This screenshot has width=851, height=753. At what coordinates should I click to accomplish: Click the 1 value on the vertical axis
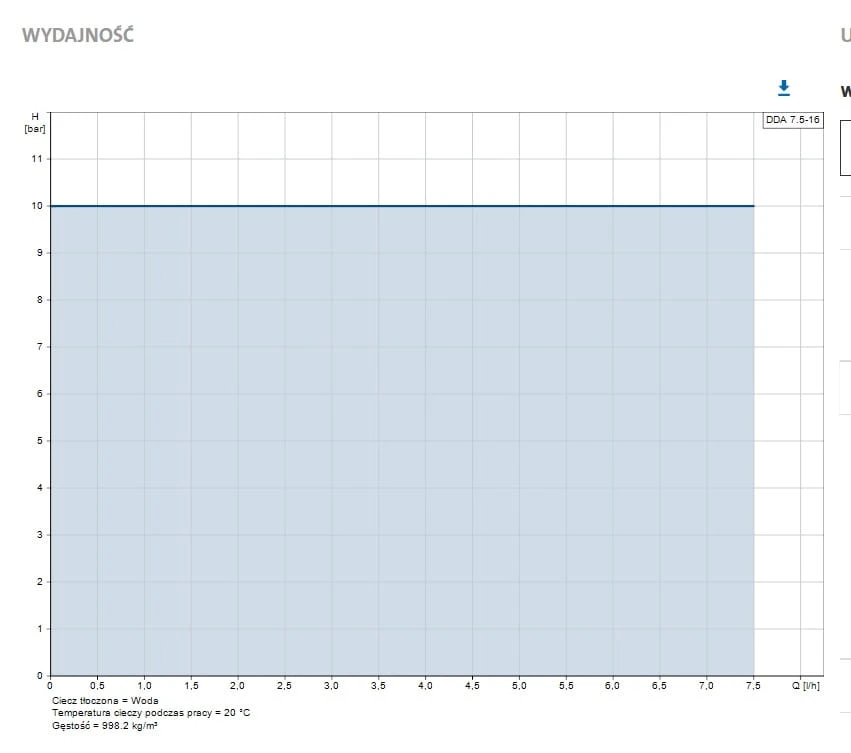pyautogui.click(x=40, y=629)
